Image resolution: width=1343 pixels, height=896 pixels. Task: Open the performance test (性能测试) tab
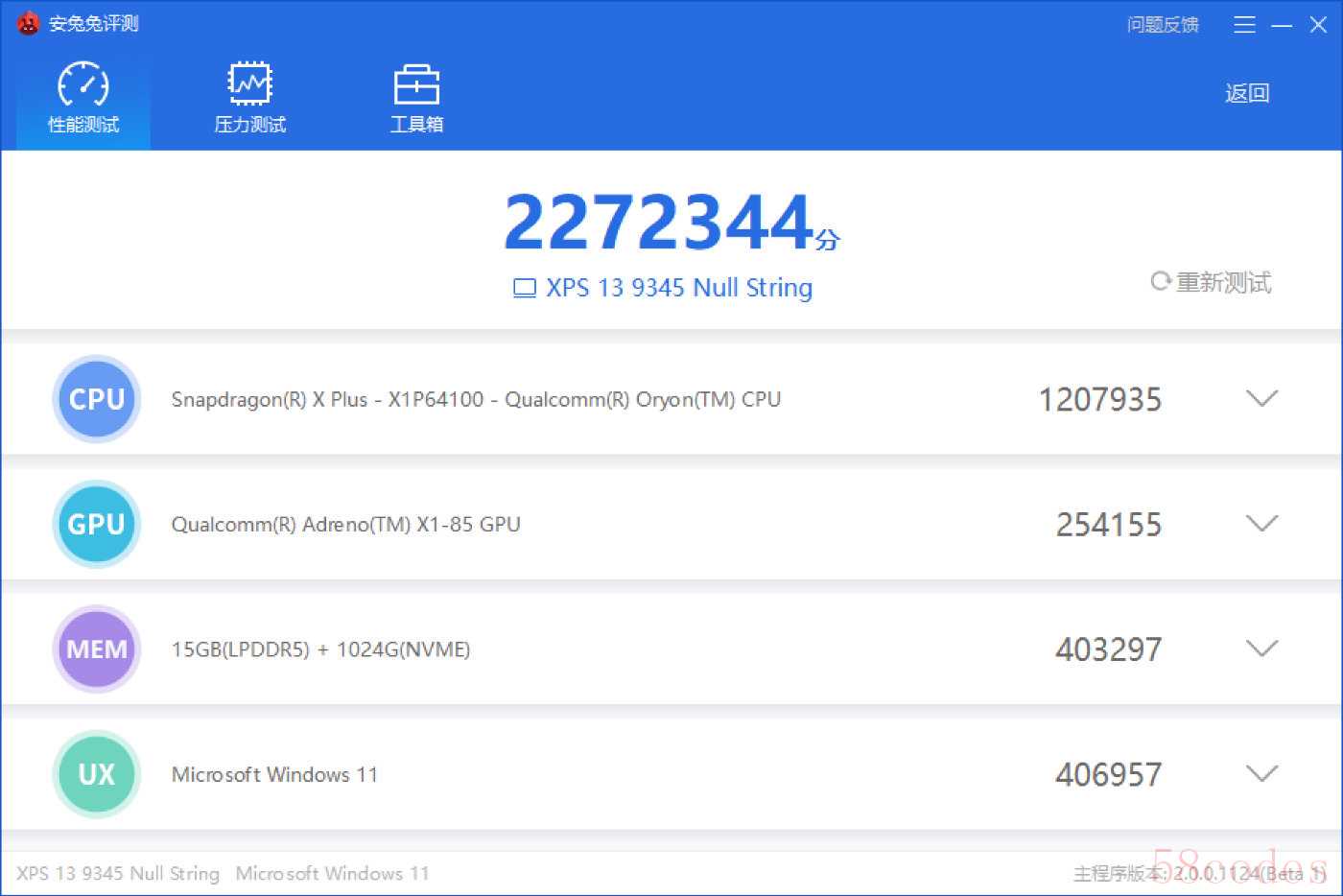[83, 98]
